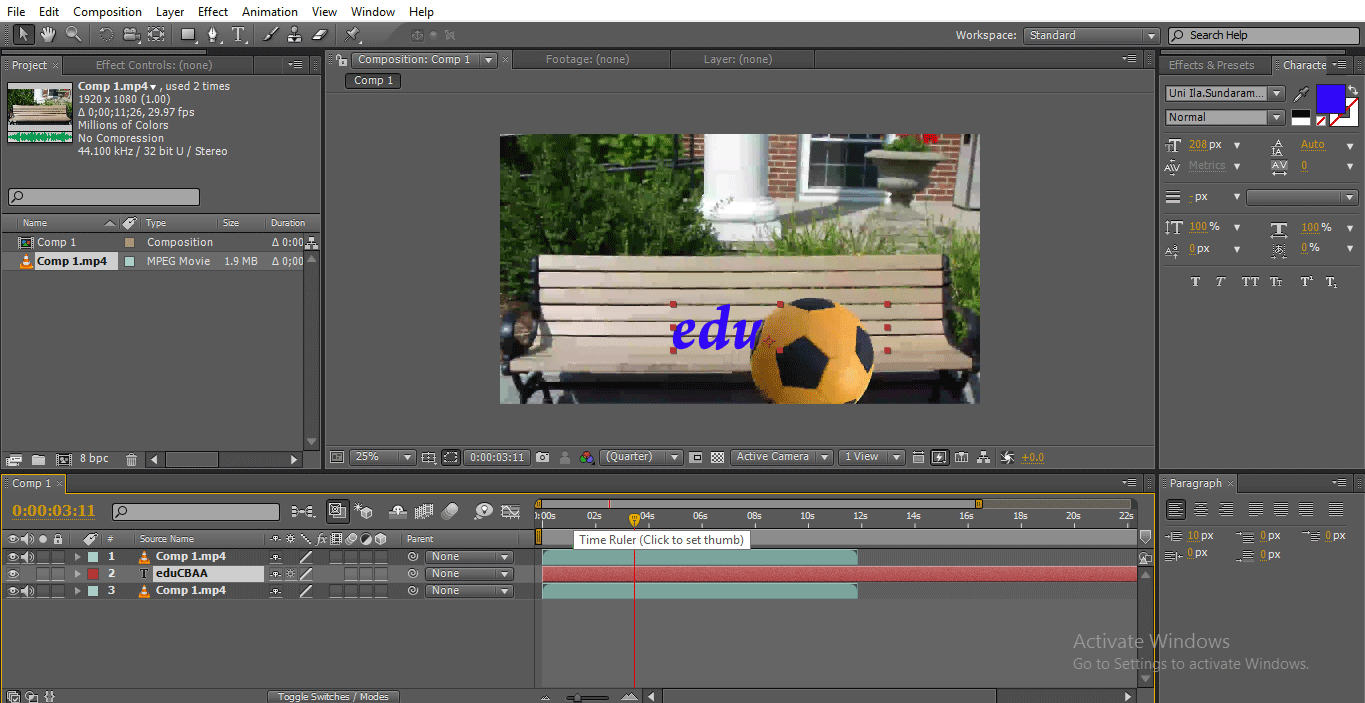The image size is (1365, 703).
Task: Click the reset exposure icon
Action: [1007, 457]
